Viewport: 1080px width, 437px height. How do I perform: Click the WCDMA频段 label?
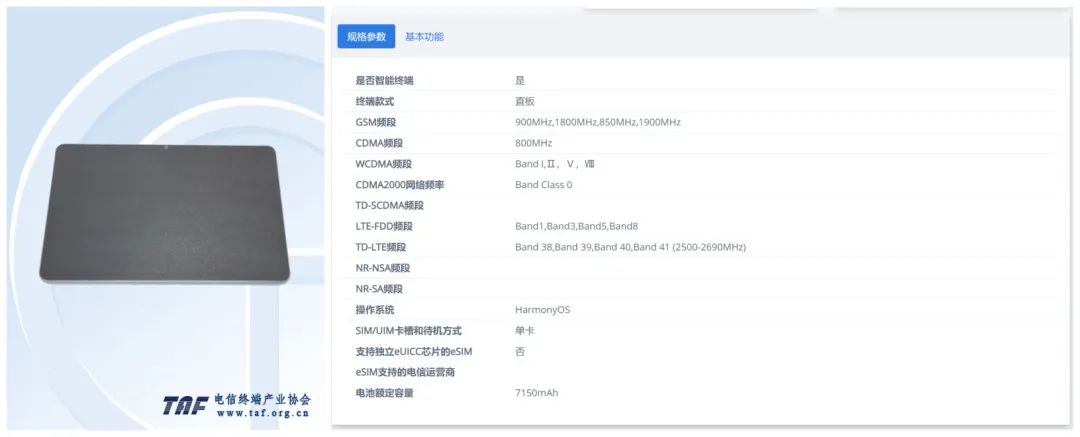coord(384,164)
